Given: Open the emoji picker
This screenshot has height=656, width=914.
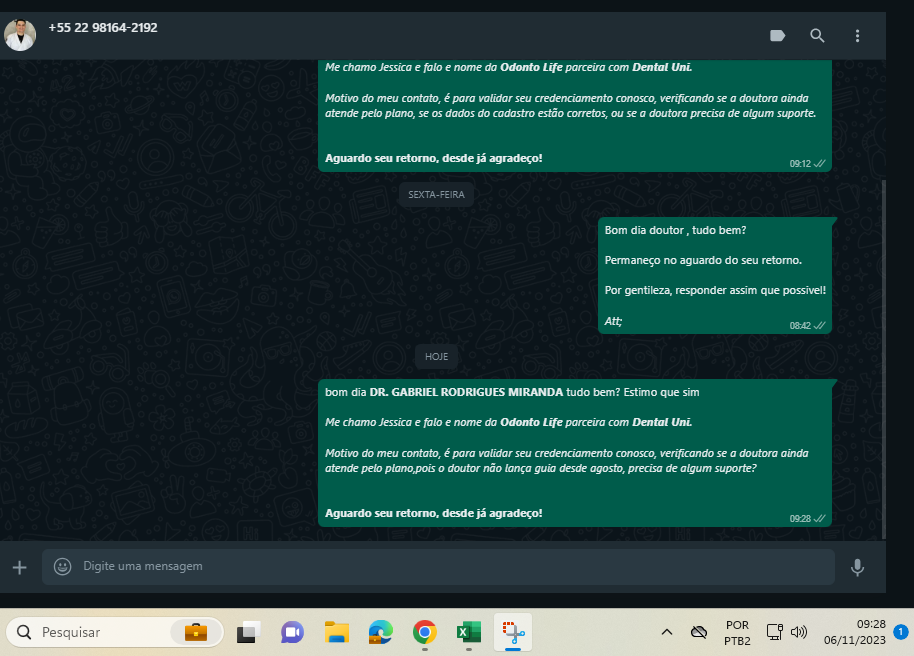Looking at the screenshot, I should pyautogui.click(x=62, y=566).
